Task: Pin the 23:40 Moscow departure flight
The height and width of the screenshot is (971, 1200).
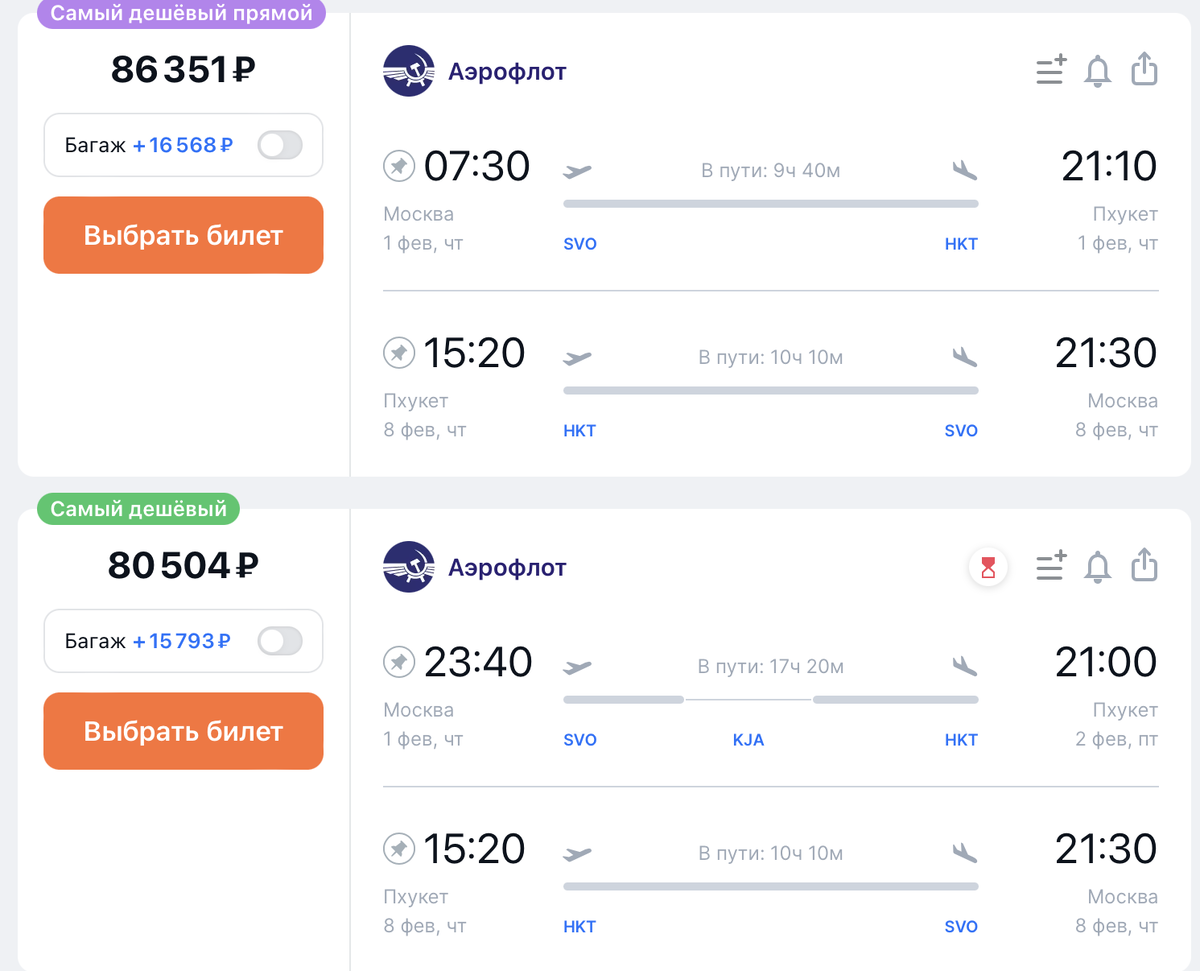Action: click(399, 662)
